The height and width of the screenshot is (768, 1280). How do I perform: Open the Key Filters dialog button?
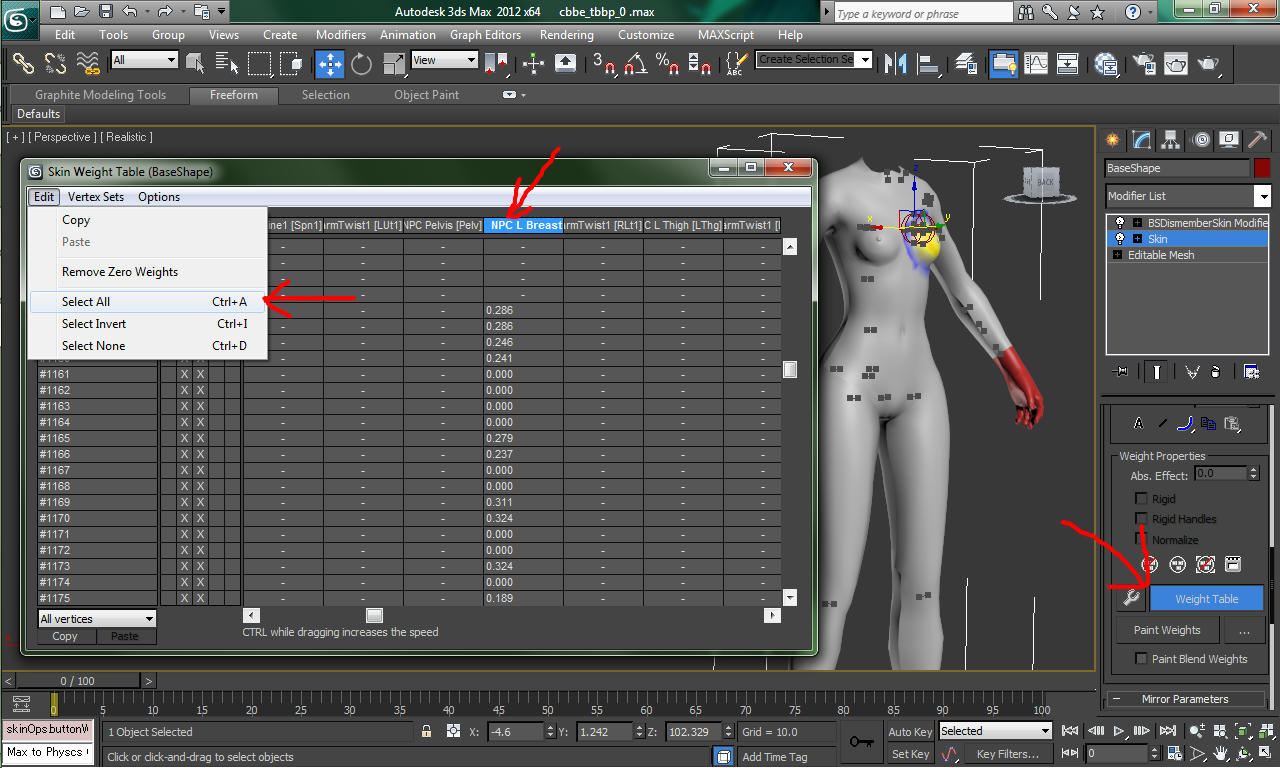1009,754
